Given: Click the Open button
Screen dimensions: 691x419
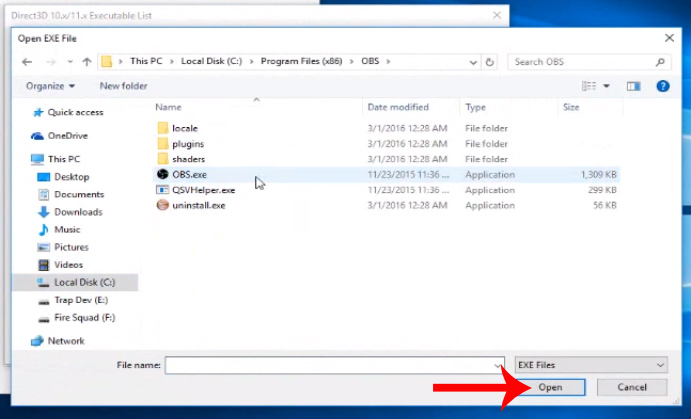Looking at the screenshot, I should tap(550, 387).
